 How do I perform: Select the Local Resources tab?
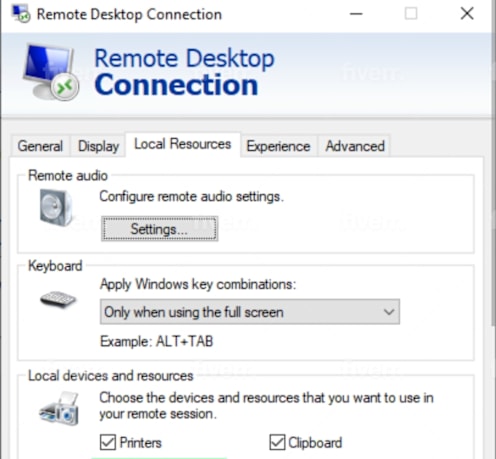[183, 144]
